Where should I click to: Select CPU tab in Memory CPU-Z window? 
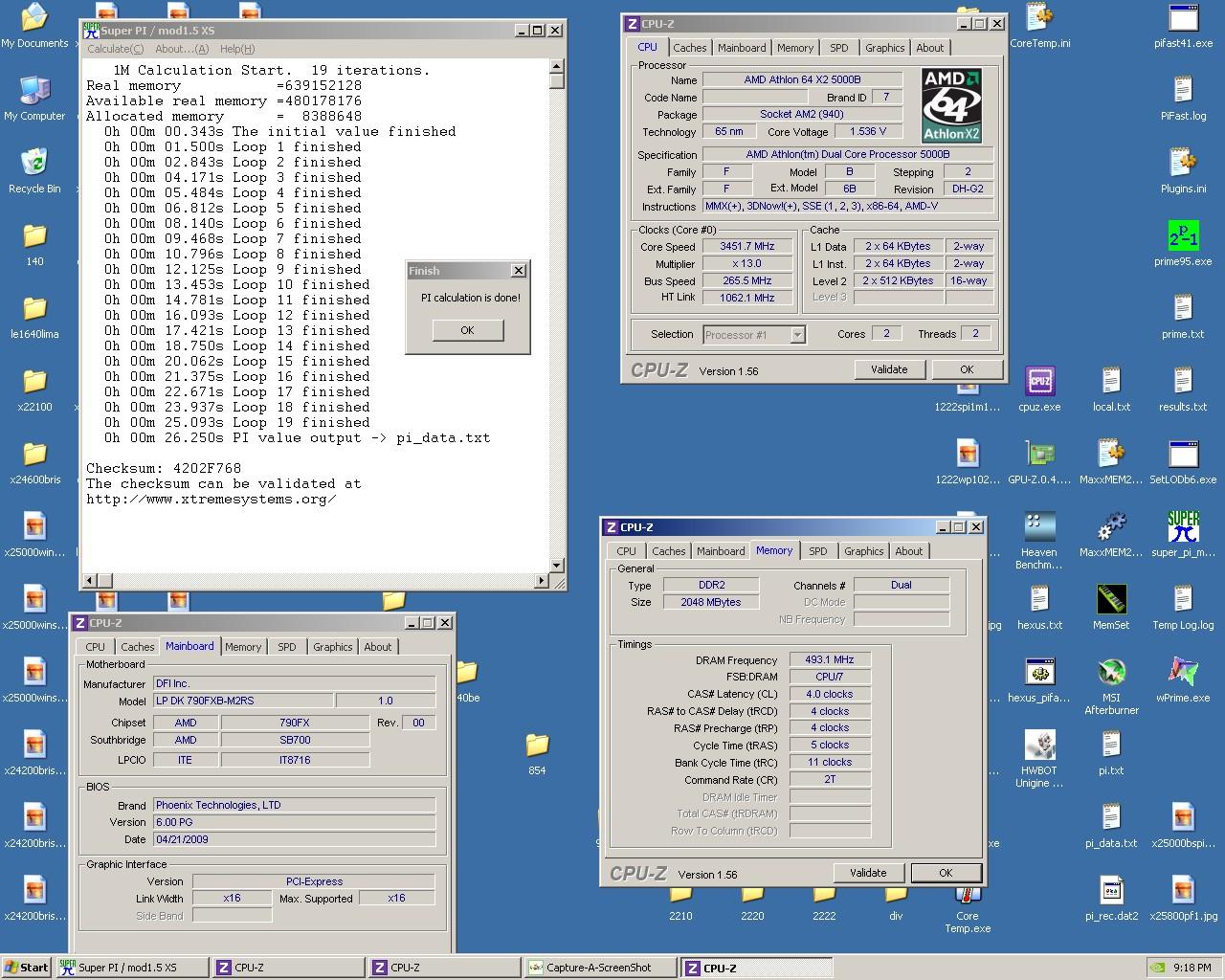(626, 551)
